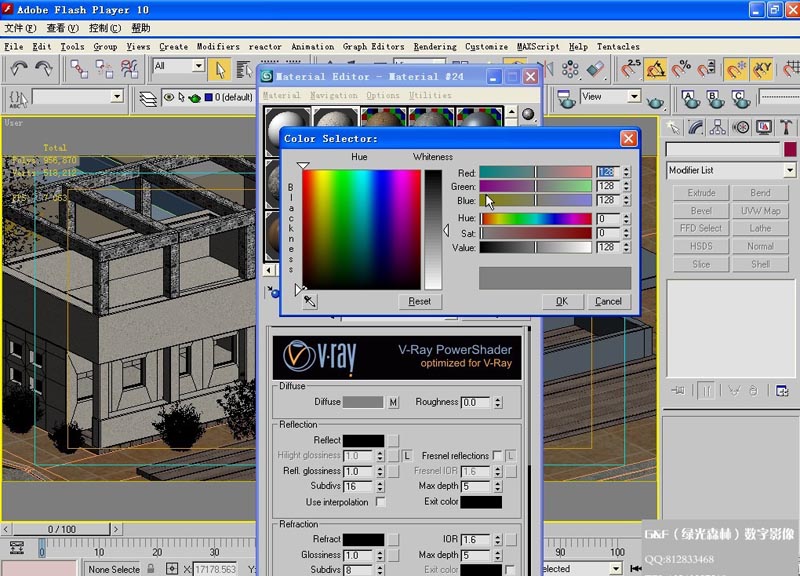This screenshot has height=576, width=800.
Task: Open the Modify panel arc tab
Action: [x=695, y=127]
